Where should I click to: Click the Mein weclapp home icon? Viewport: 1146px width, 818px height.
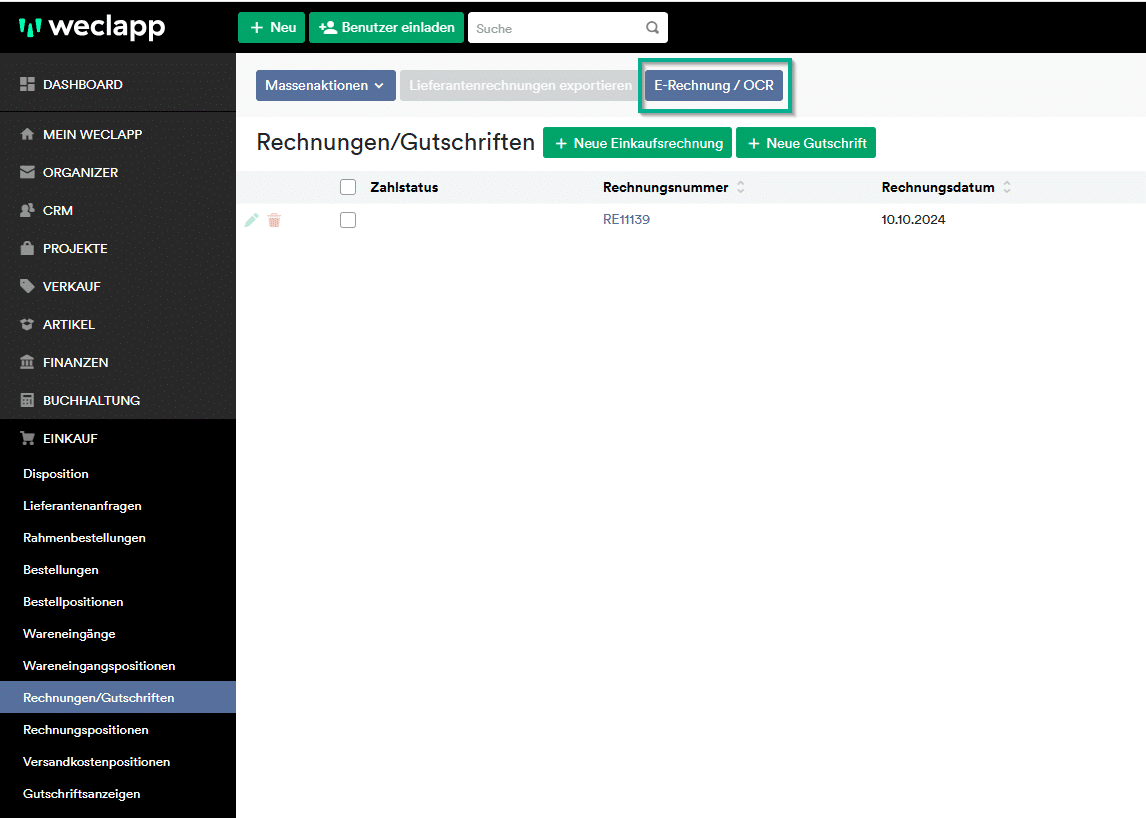pyautogui.click(x=27, y=135)
